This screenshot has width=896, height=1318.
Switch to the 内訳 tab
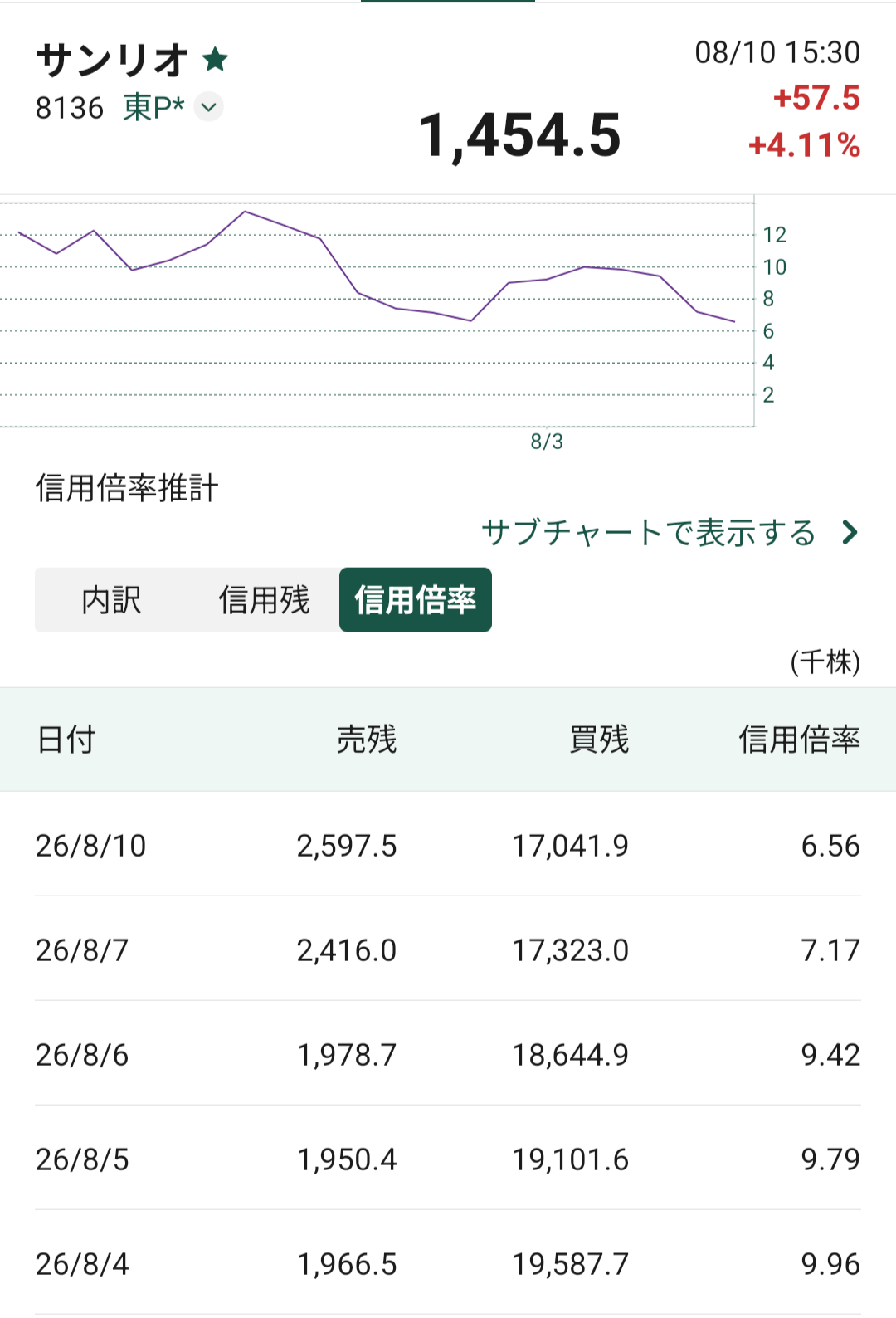(x=111, y=600)
